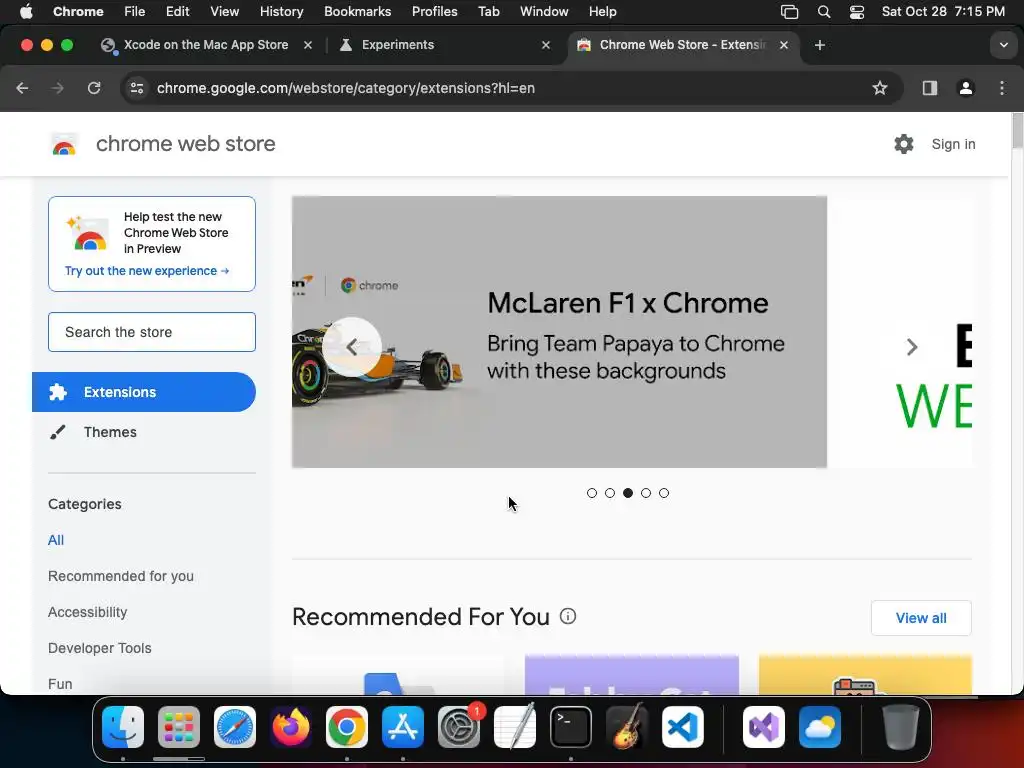The height and width of the screenshot is (768, 1024).
Task: Select Themes in the sidebar
Action: click(x=110, y=432)
